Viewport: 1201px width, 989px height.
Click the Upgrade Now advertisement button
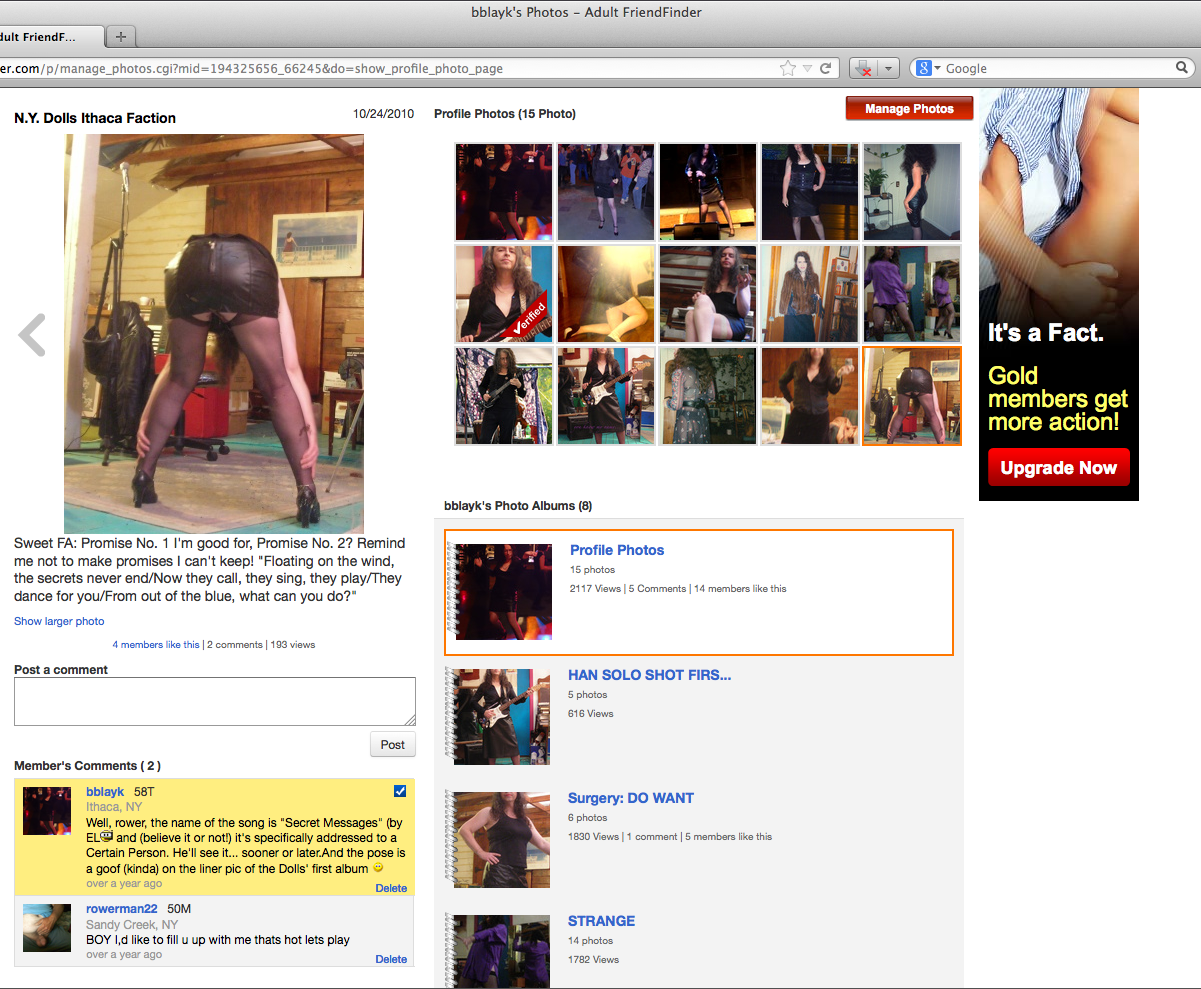[1058, 468]
